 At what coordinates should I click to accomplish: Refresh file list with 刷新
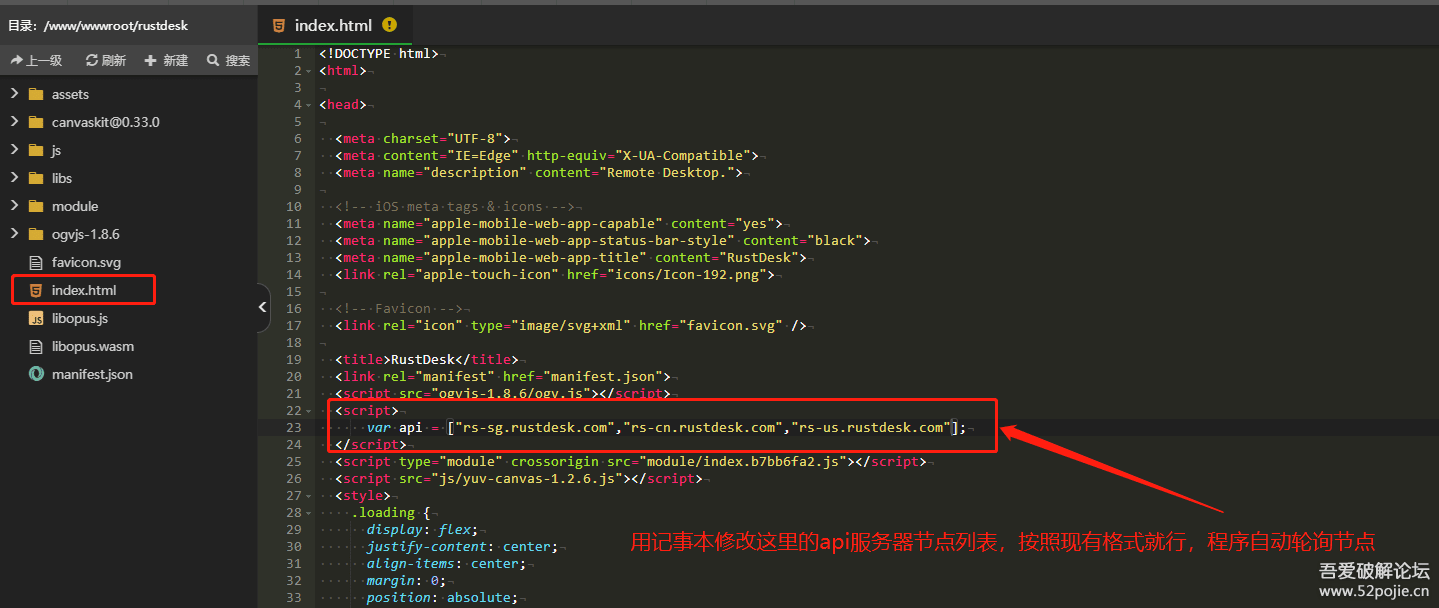click(x=106, y=60)
